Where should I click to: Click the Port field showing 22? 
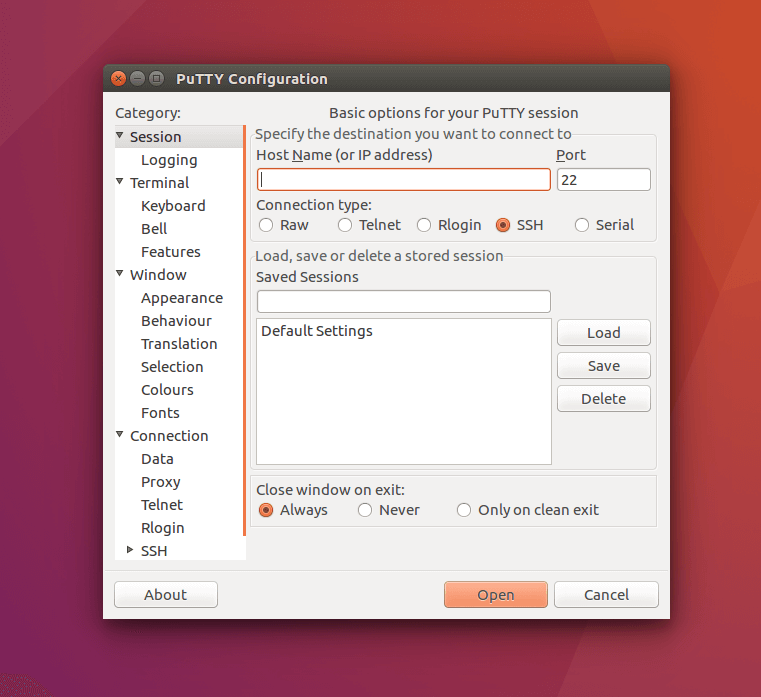point(604,180)
